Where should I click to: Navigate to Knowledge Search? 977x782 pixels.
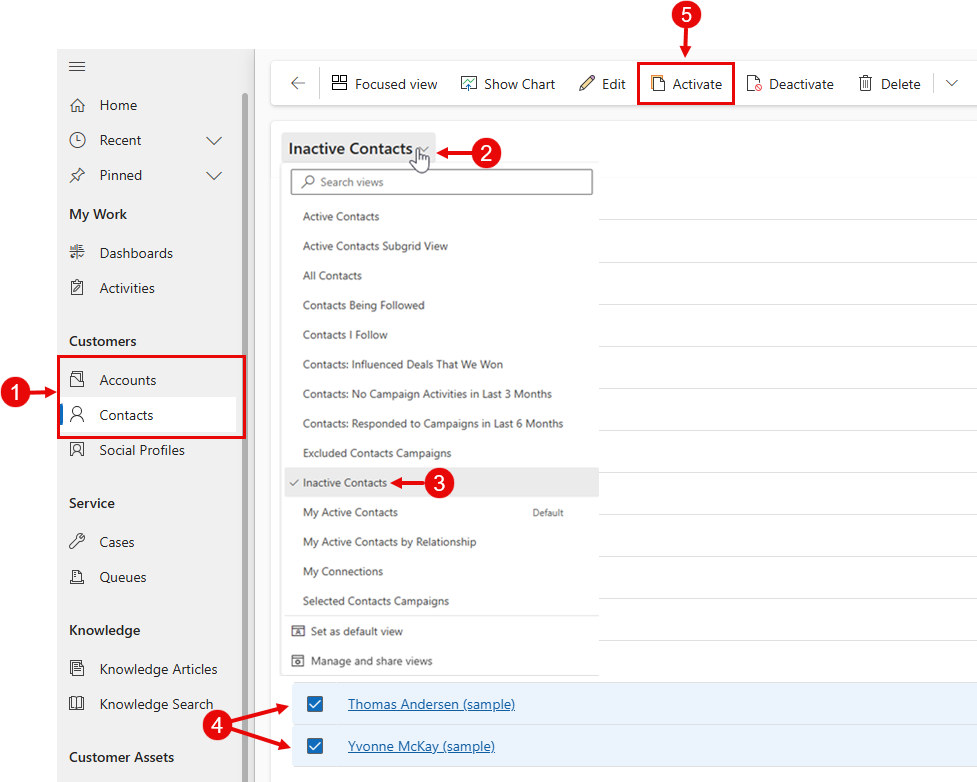tap(156, 703)
